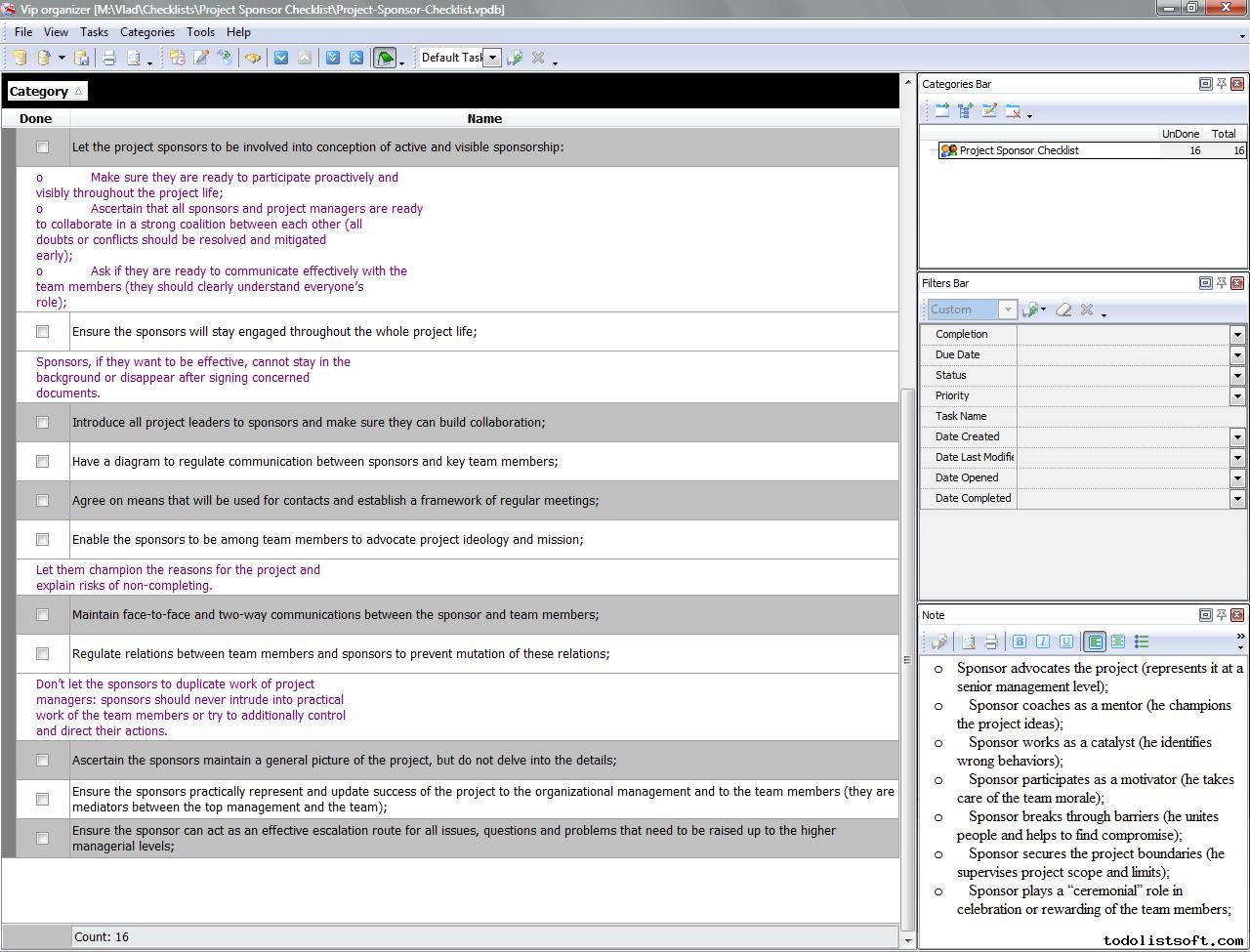Expand the Priority filter dropdown
1250x952 pixels.
coord(1237,396)
